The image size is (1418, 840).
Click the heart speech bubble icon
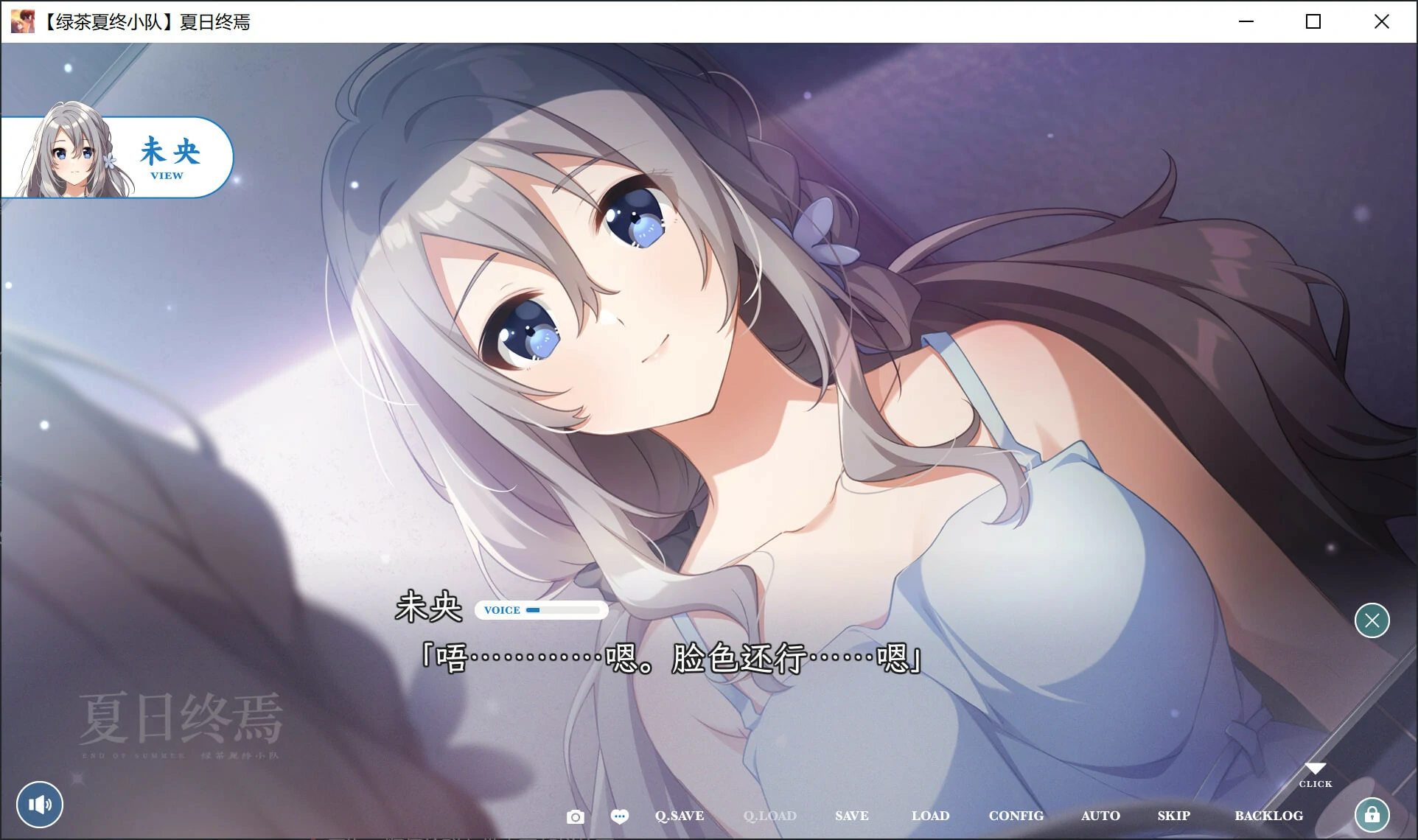(x=620, y=816)
